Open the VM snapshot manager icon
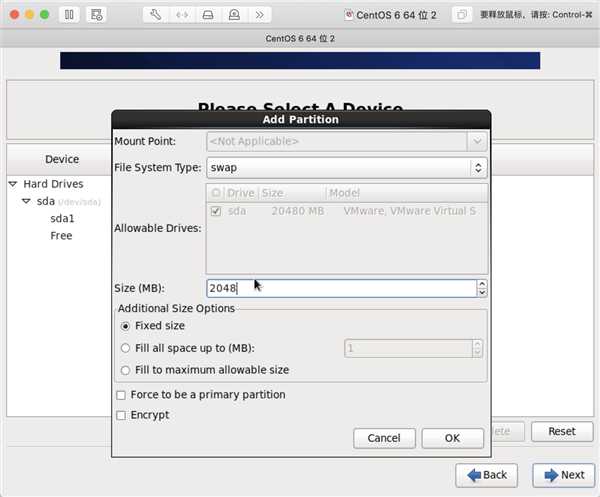The image size is (600, 497). 96,15
